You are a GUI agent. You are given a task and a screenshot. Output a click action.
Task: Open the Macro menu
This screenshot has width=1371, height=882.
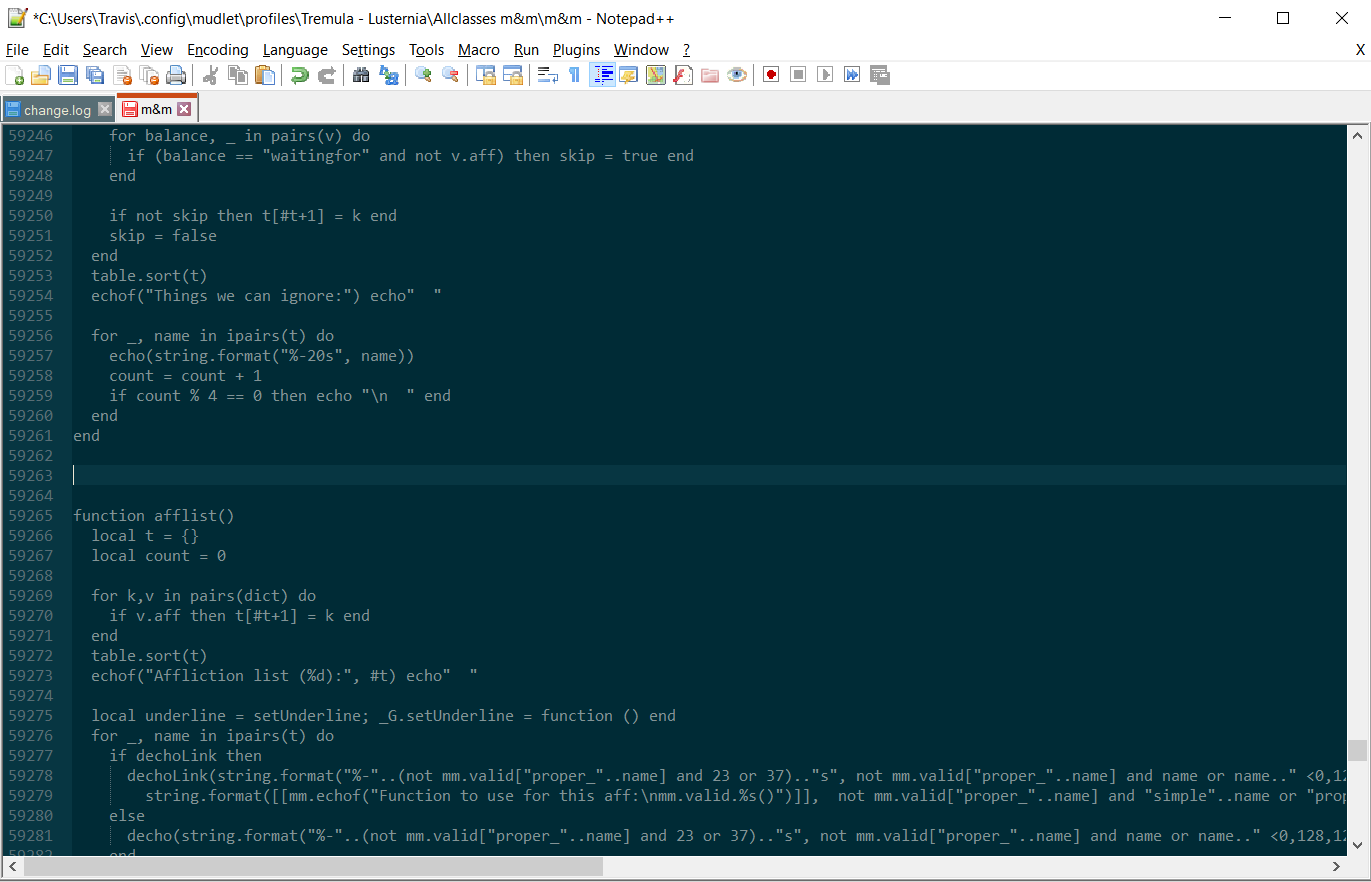tap(479, 50)
